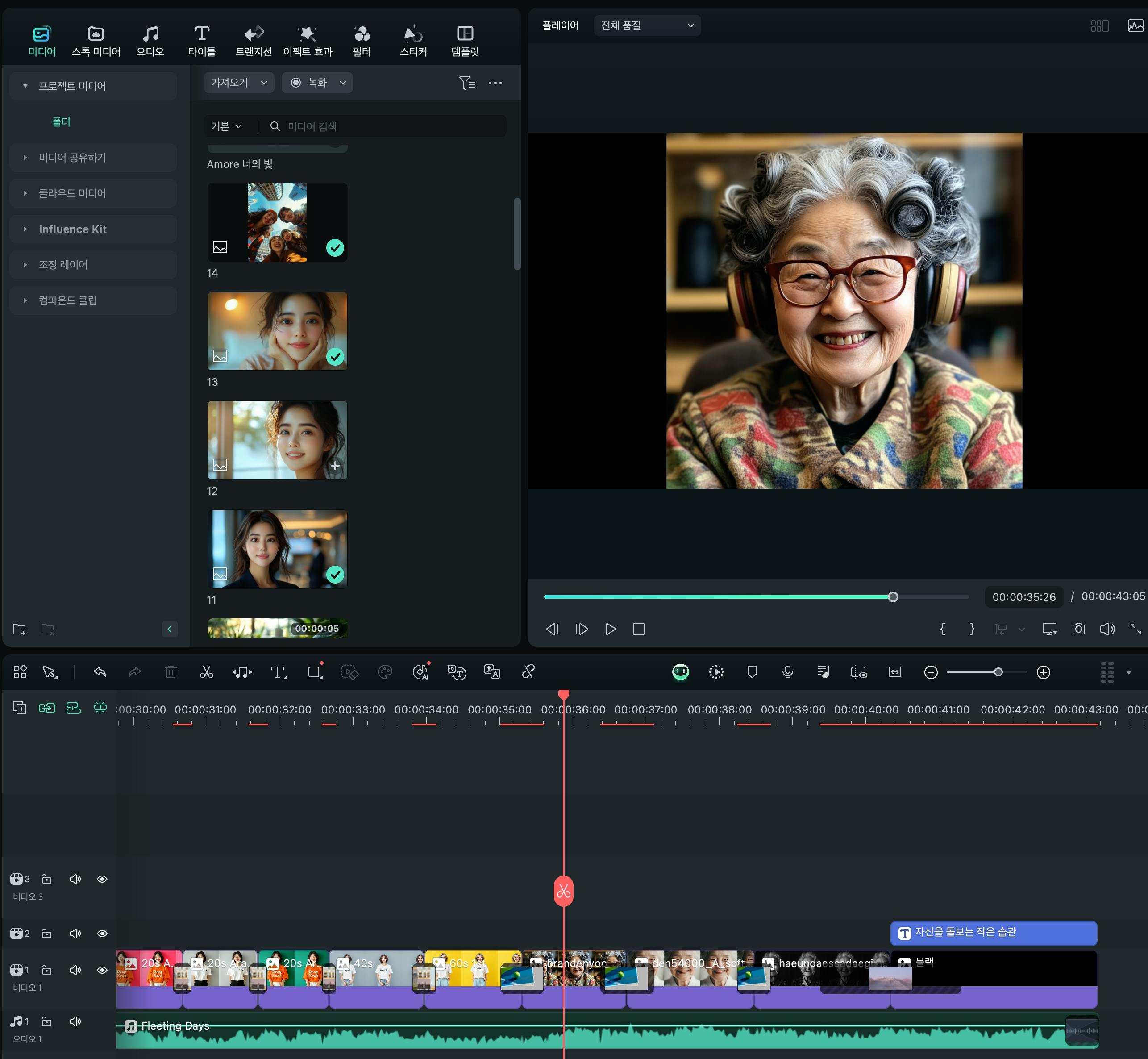Viewport: 1148px width, 1059px height.
Task: Toggle the lock on the Video 2 track
Action: pyautogui.click(x=47, y=934)
